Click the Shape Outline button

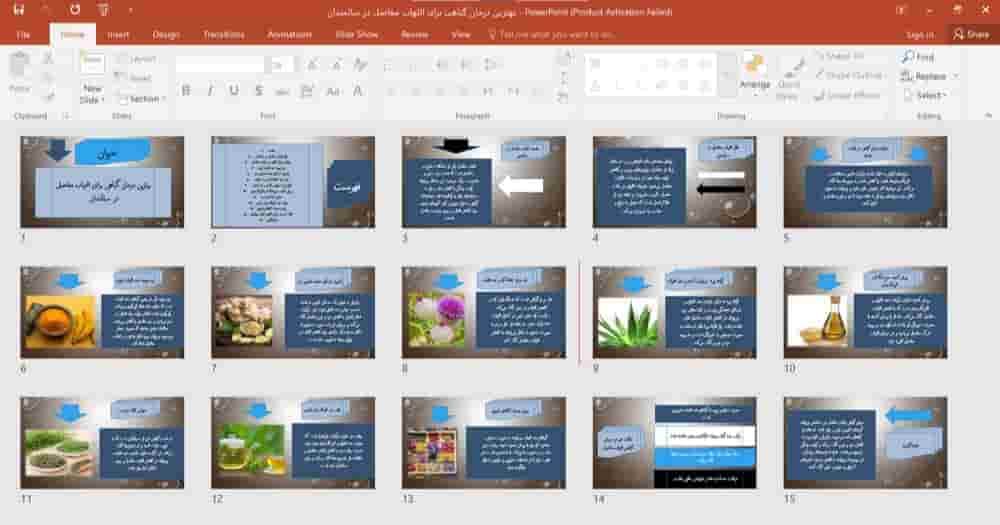coord(849,75)
